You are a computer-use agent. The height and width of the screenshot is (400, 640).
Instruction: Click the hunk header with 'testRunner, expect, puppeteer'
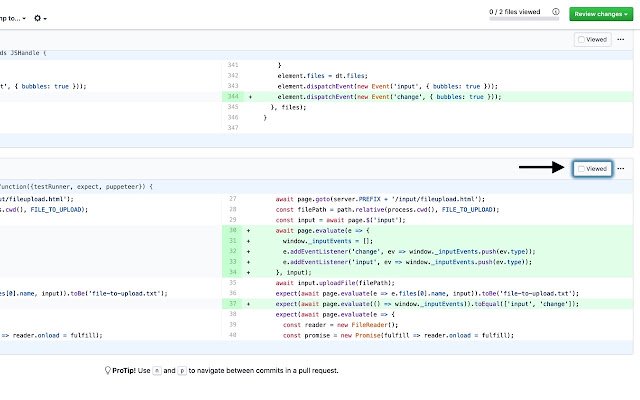pos(316,187)
